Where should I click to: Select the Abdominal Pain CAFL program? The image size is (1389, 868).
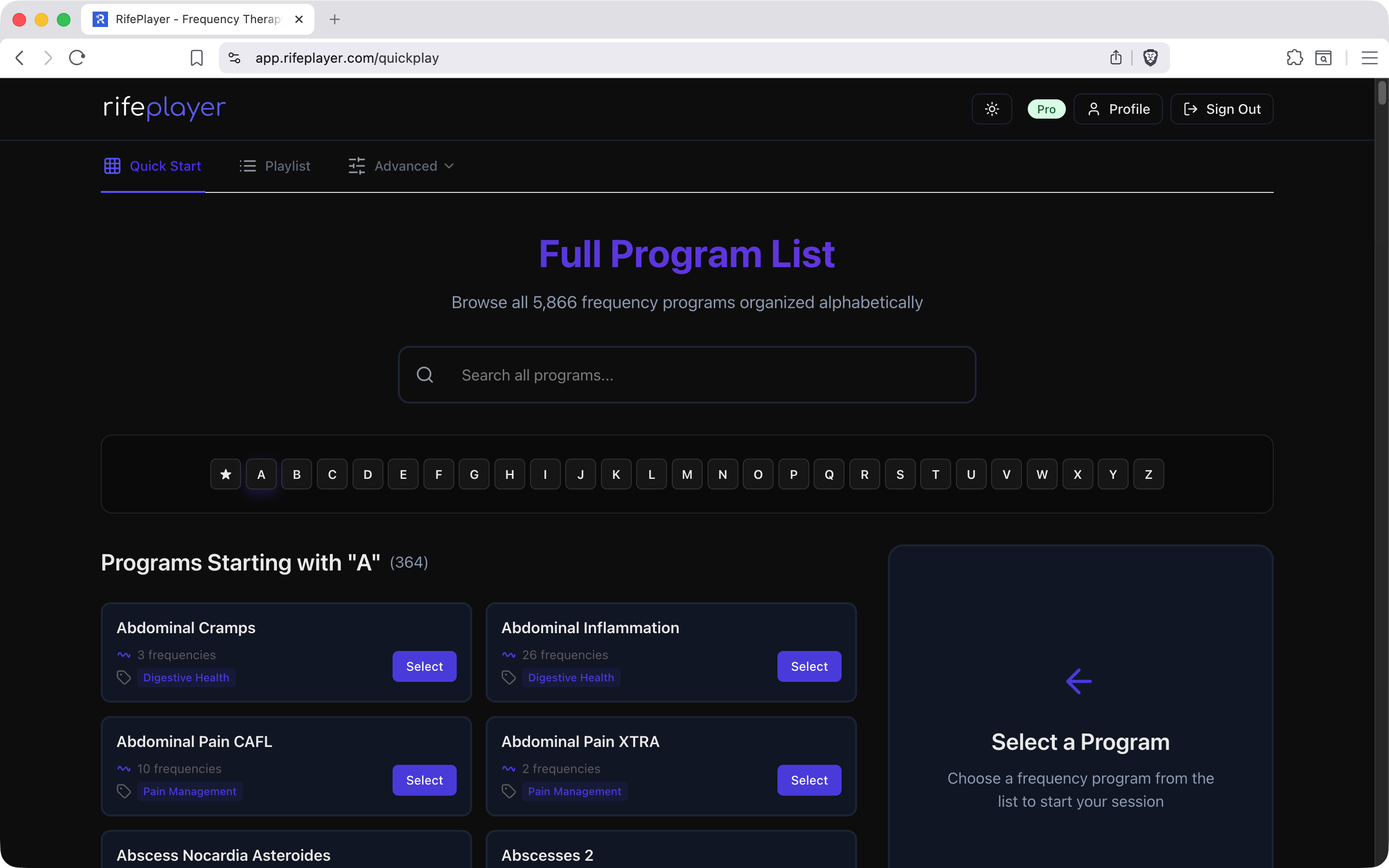coord(424,780)
